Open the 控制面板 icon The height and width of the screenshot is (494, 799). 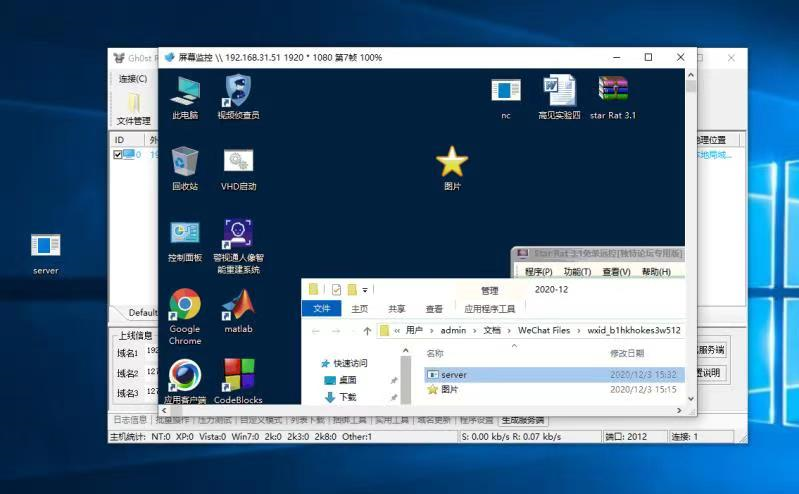[185, 232]
